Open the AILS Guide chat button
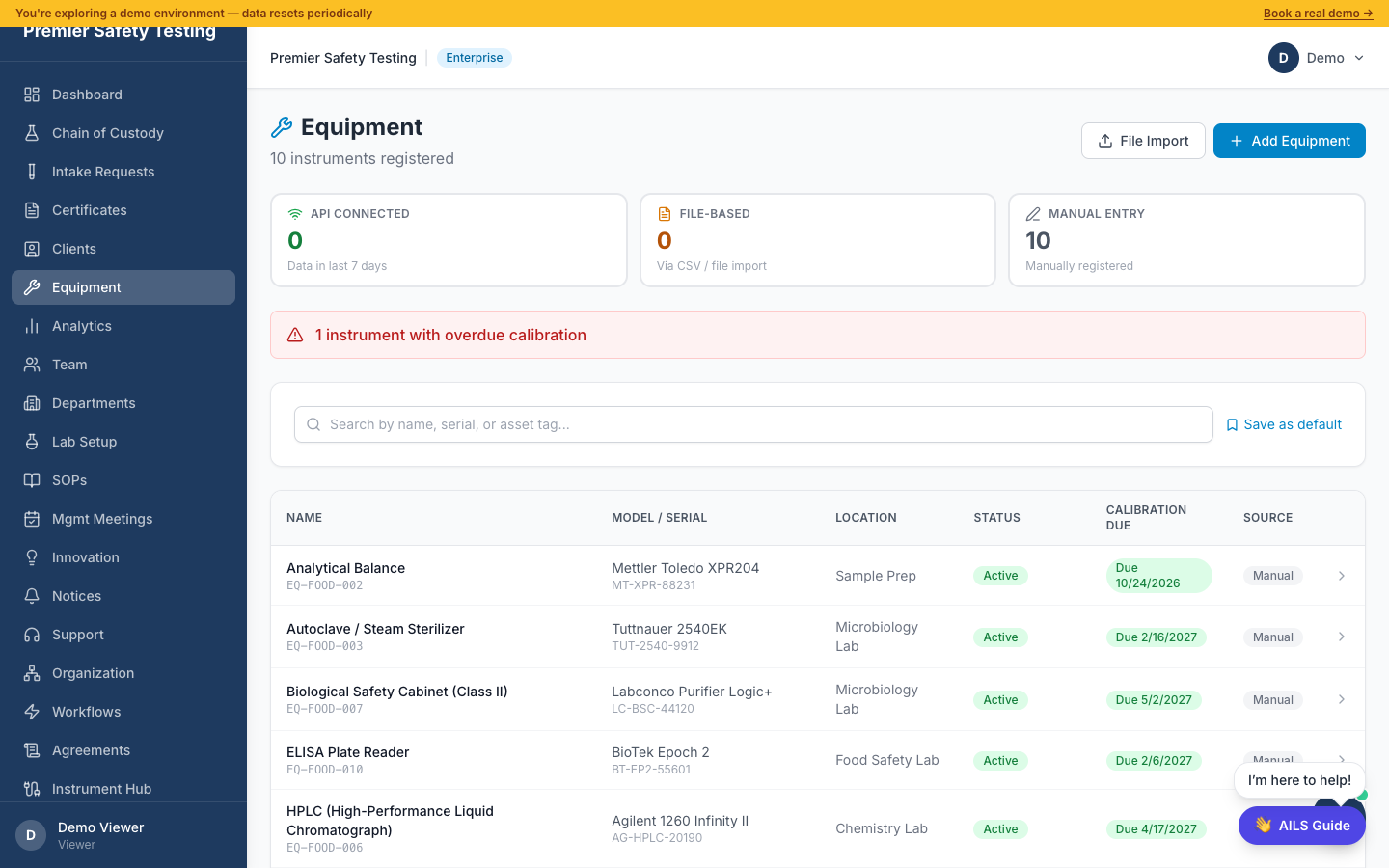 click(x=1302, y=826)
